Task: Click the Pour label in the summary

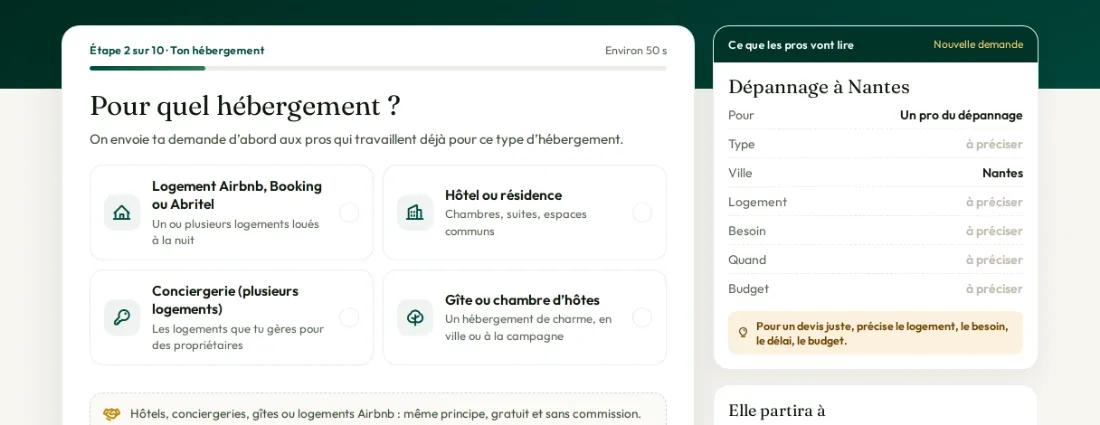Action: click(x=741, y=115)
